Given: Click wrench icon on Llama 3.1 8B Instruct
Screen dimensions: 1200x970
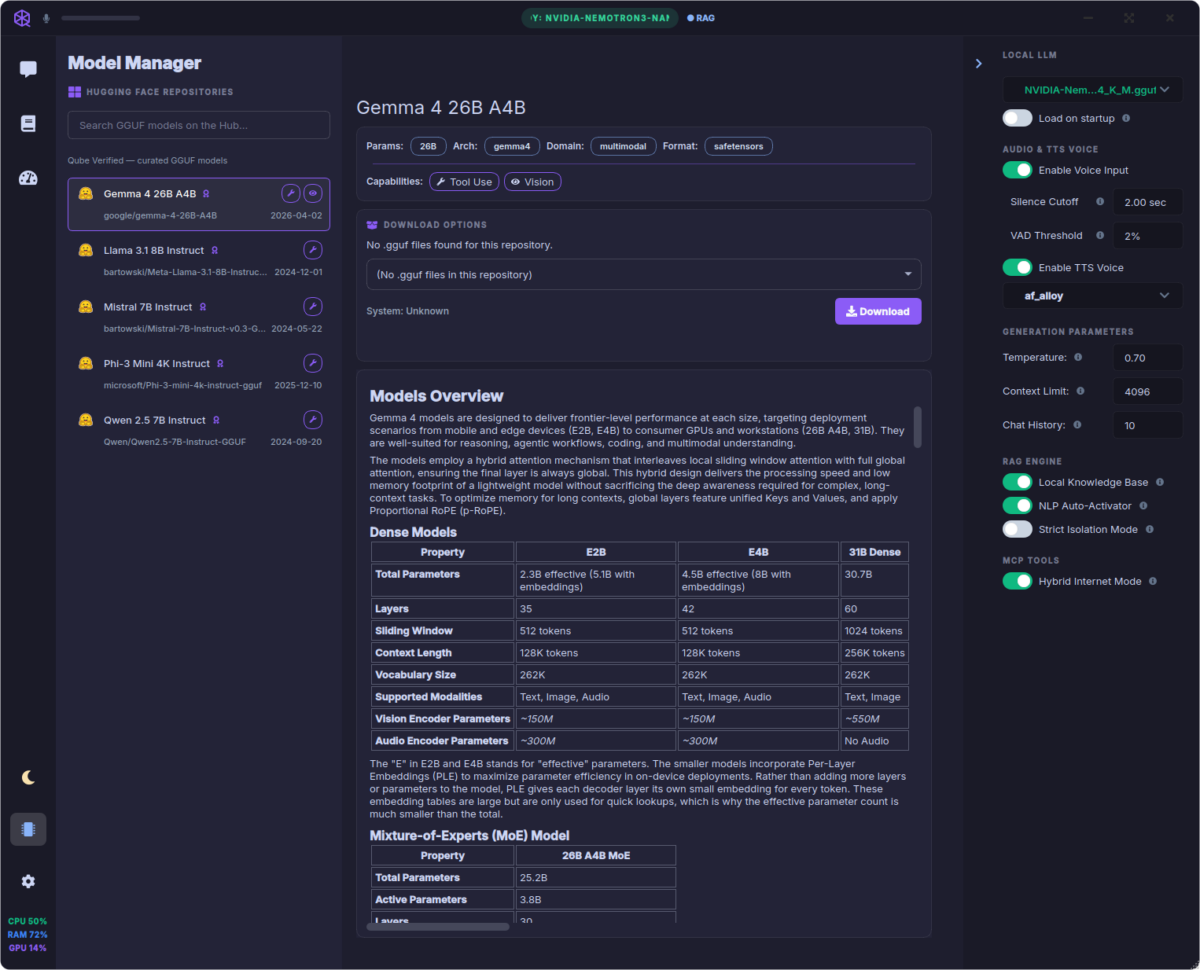Looking at the screenshot, I should 313,250.
